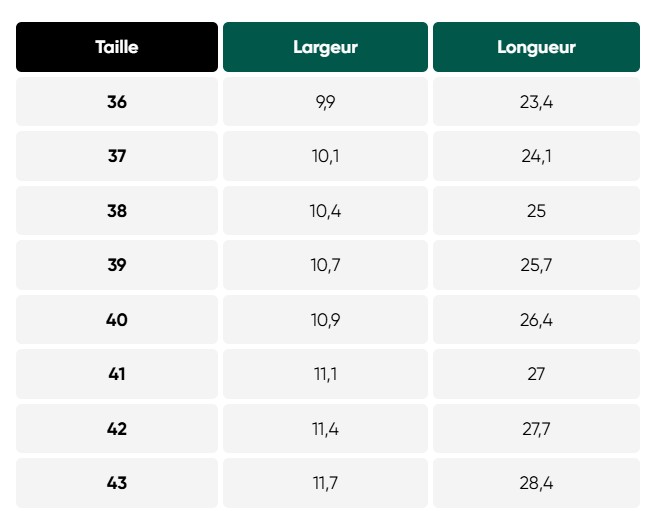Click the 25,7 length cell
658x511 pixels.
pyautogui.click(x=536, y=265)
